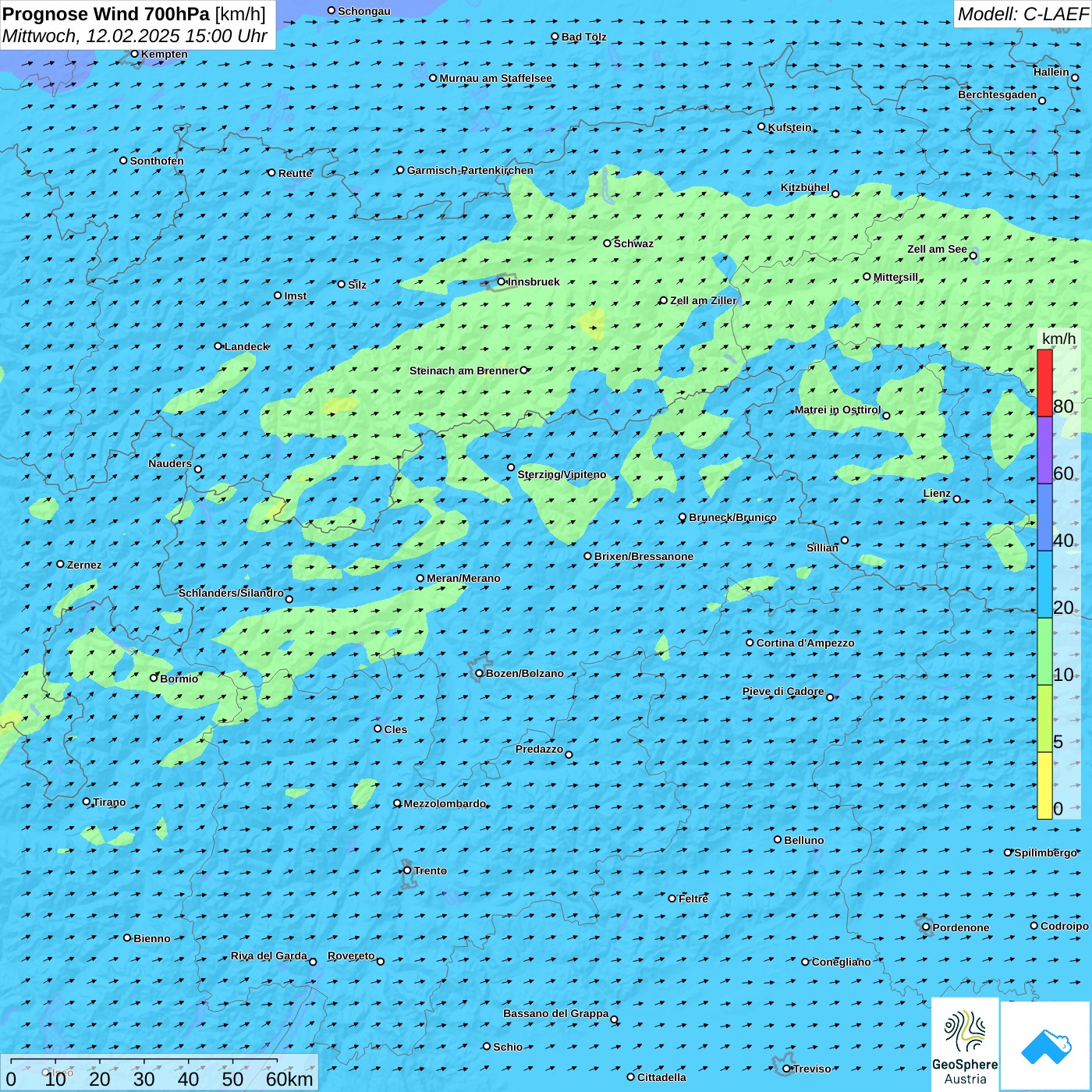Click the Lienz city marker

point(957,499)
